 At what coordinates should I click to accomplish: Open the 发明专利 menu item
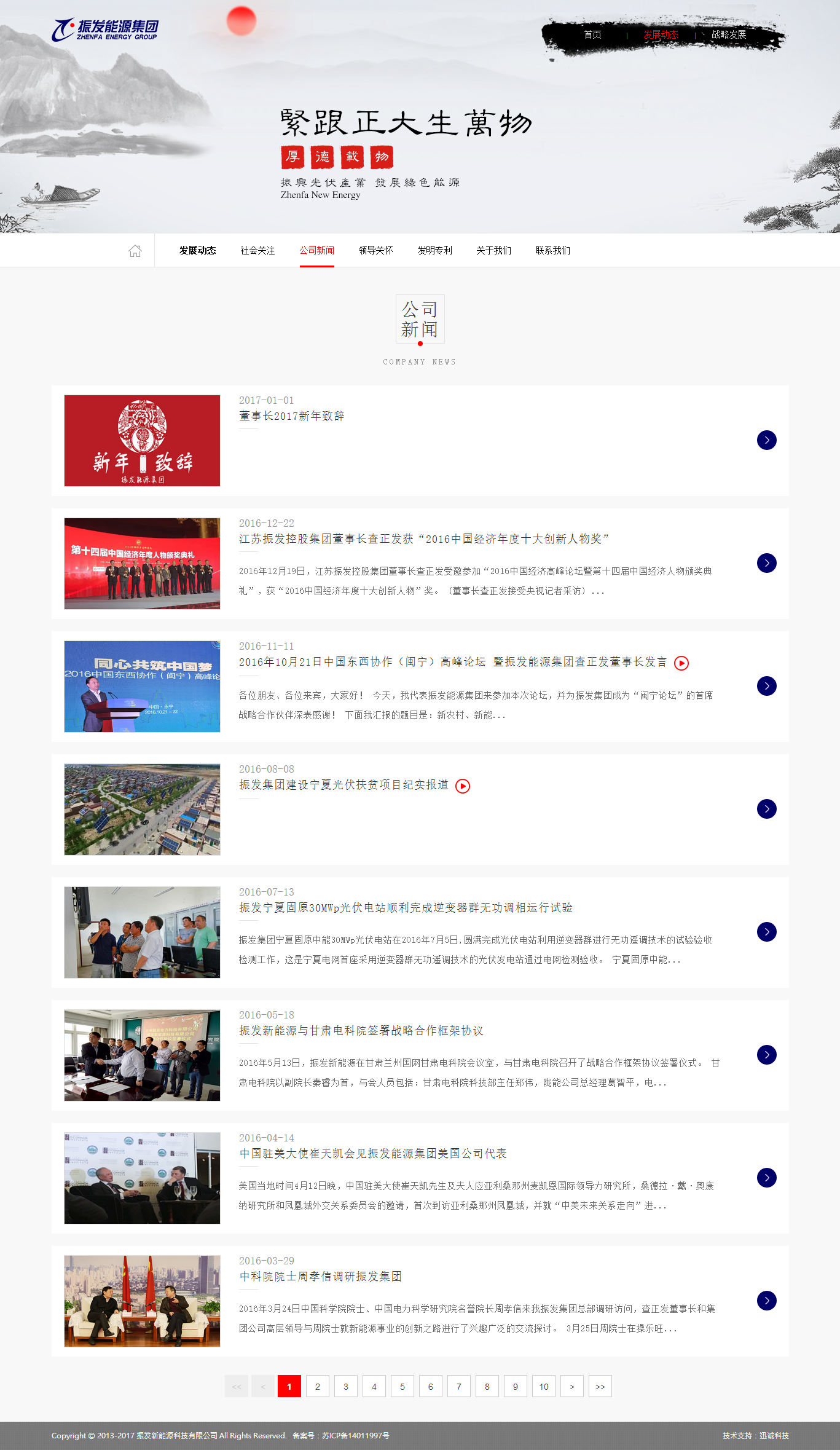tap(434, 251)
